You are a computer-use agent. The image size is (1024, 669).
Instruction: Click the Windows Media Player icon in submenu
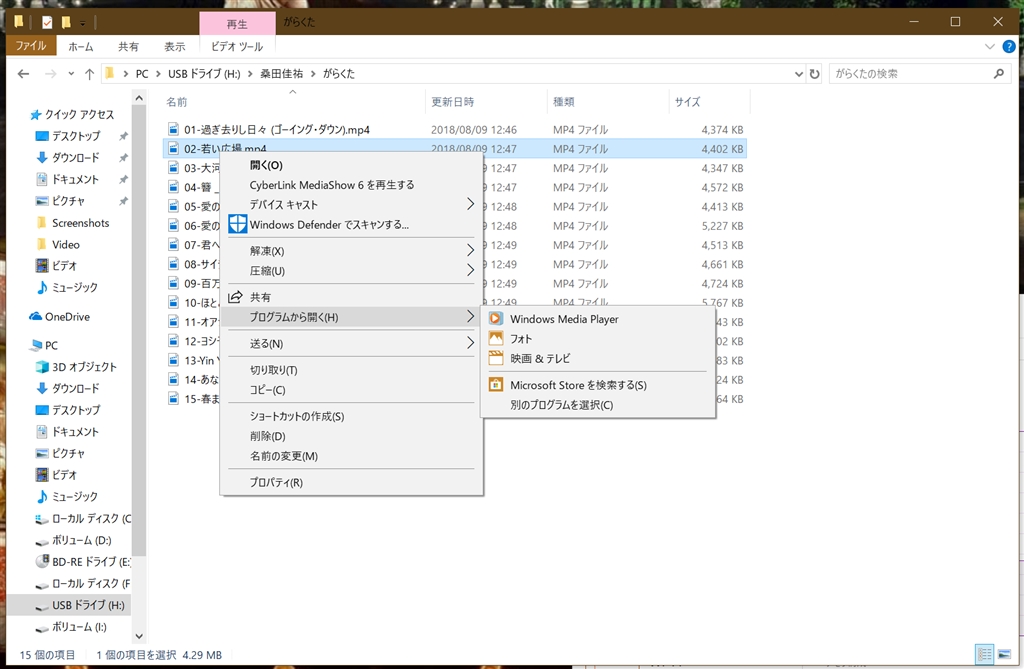tap(496, 319)
